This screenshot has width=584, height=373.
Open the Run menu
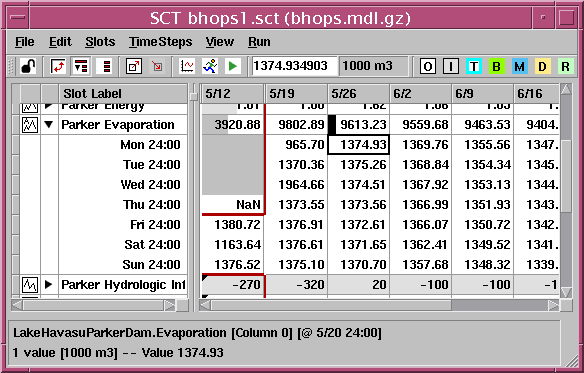[x=259, y=42]
